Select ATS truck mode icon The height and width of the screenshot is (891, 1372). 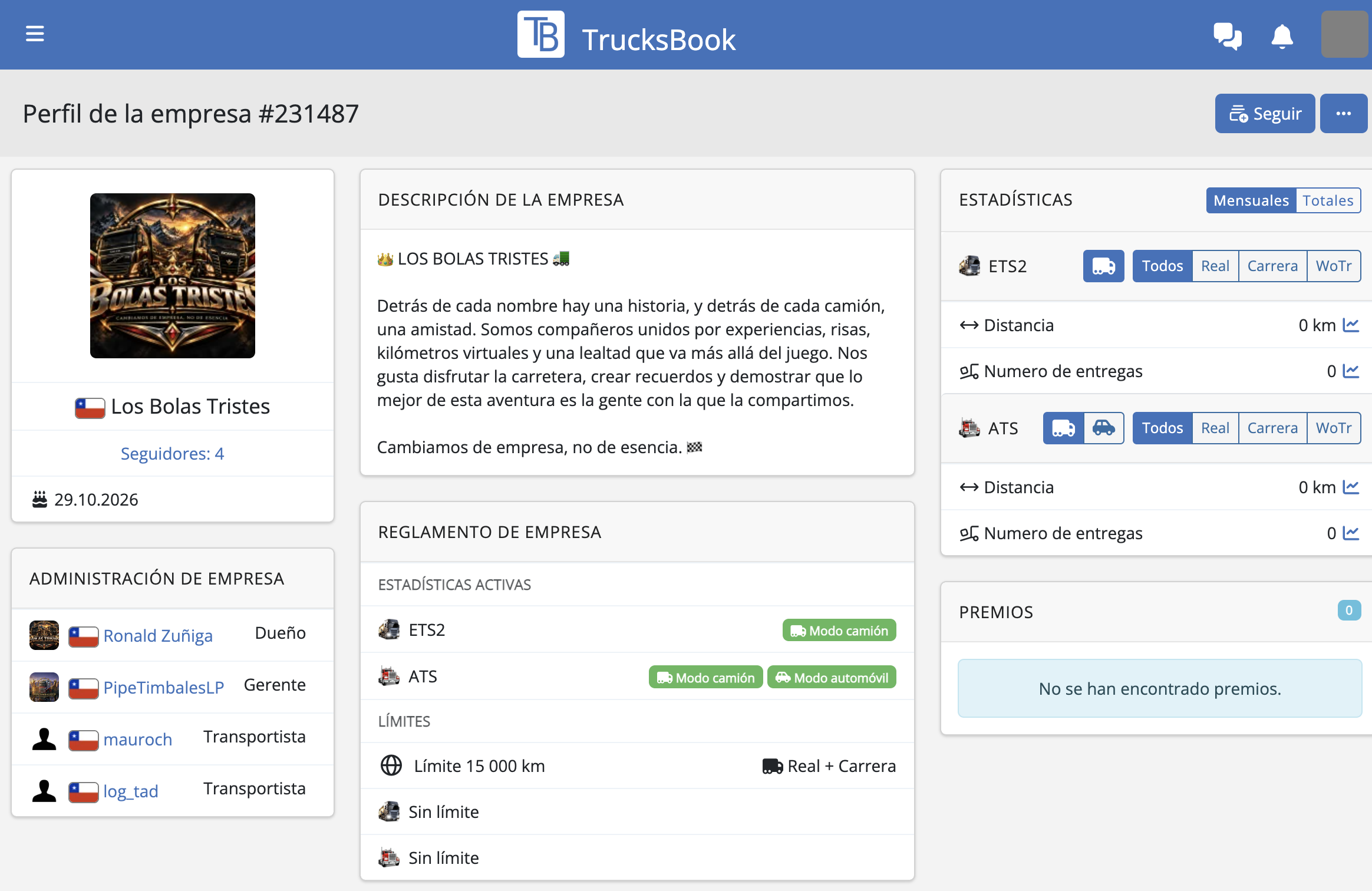click(1063, 428)
